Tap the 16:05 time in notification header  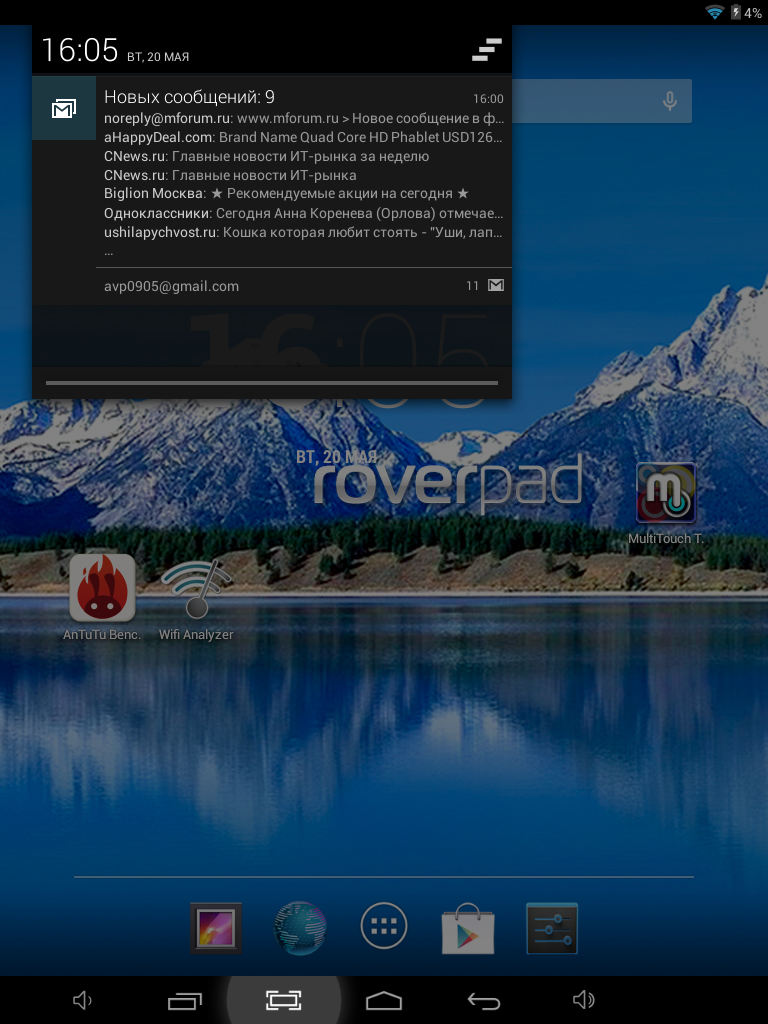(x=80, y=50)
